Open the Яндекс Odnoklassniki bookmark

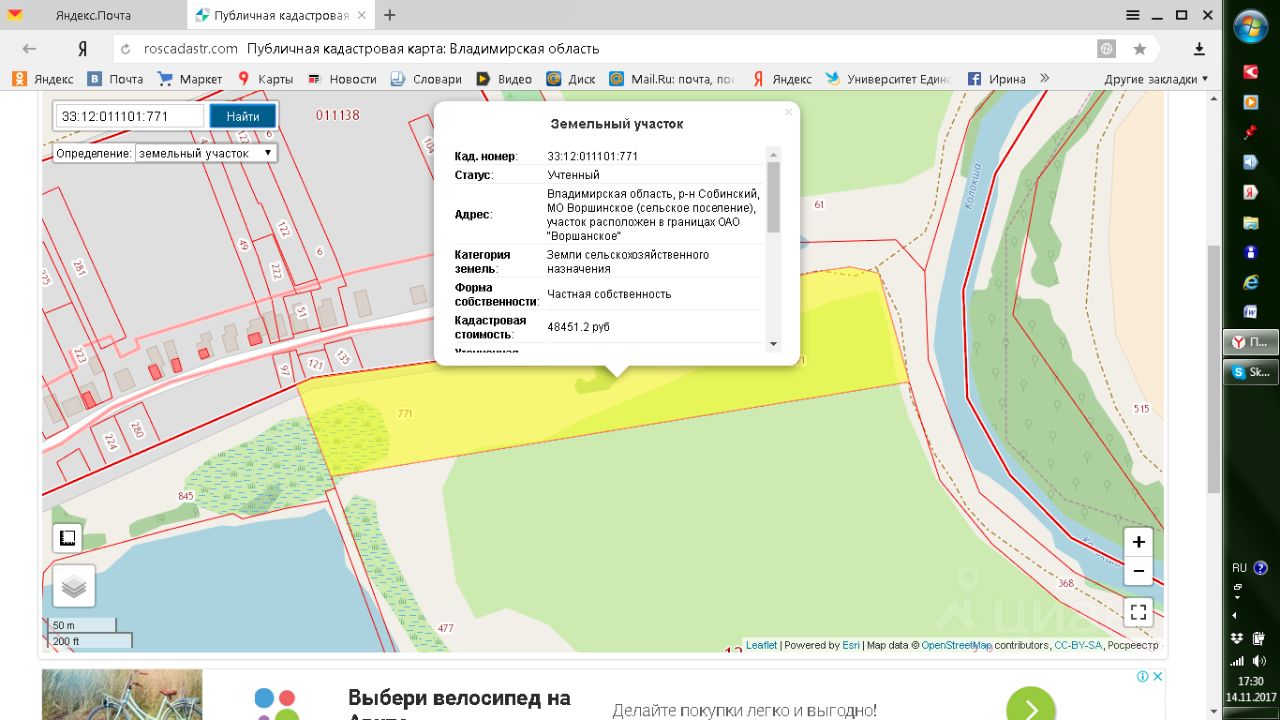tap(42, 79)
